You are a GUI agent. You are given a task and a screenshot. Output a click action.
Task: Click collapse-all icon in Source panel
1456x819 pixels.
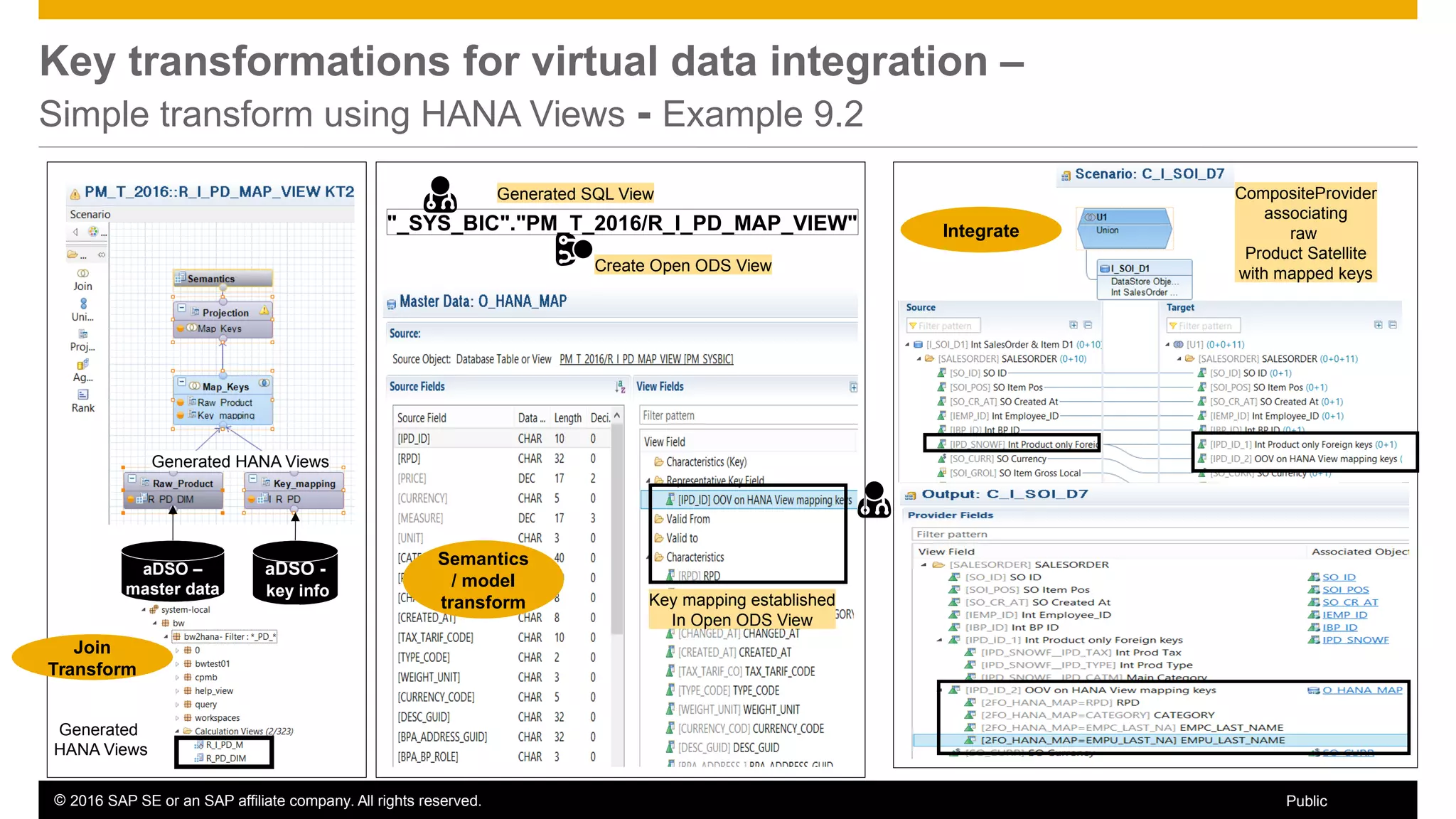(1088, 325)
